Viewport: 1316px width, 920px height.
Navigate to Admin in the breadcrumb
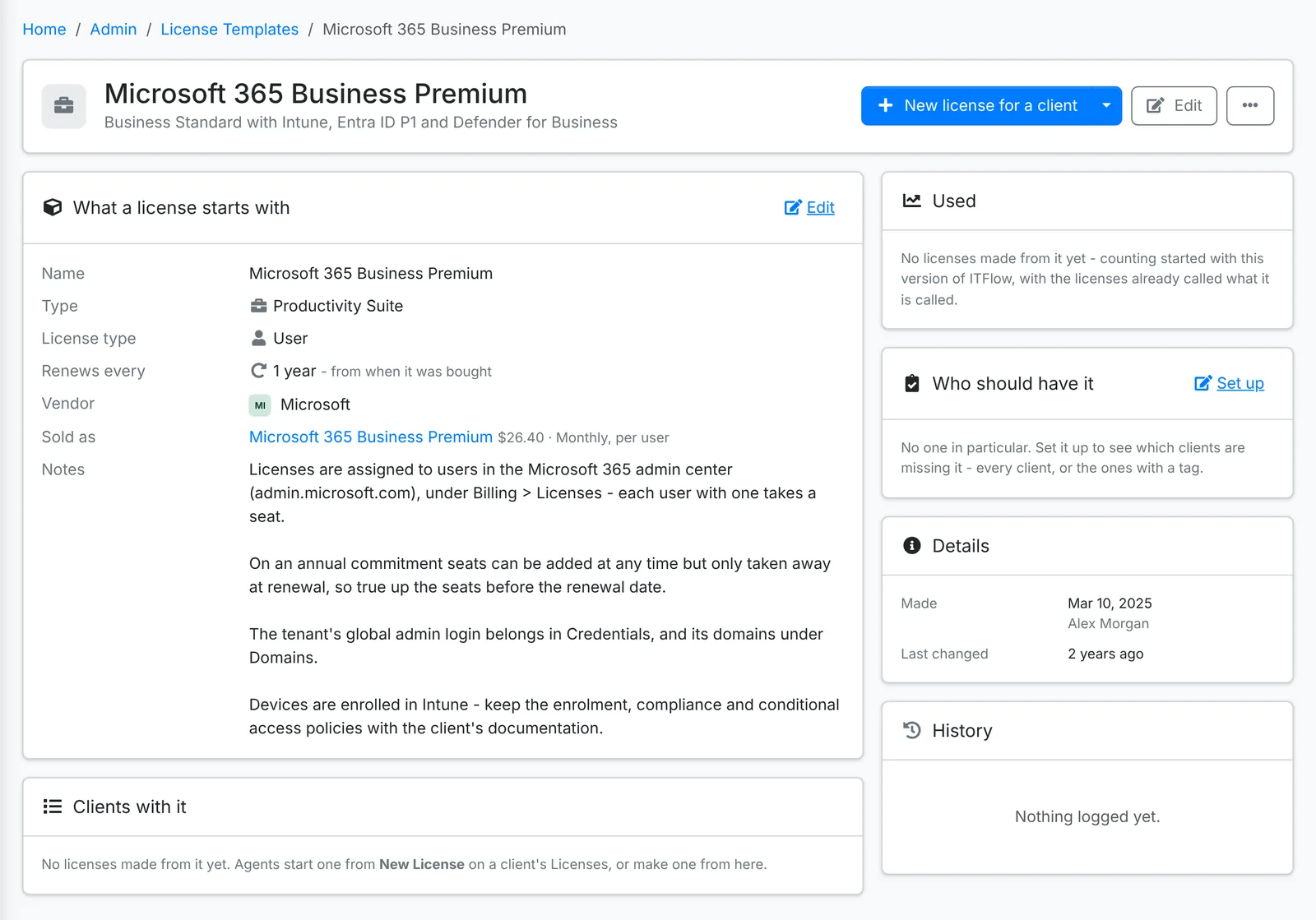tap(114, 30)
